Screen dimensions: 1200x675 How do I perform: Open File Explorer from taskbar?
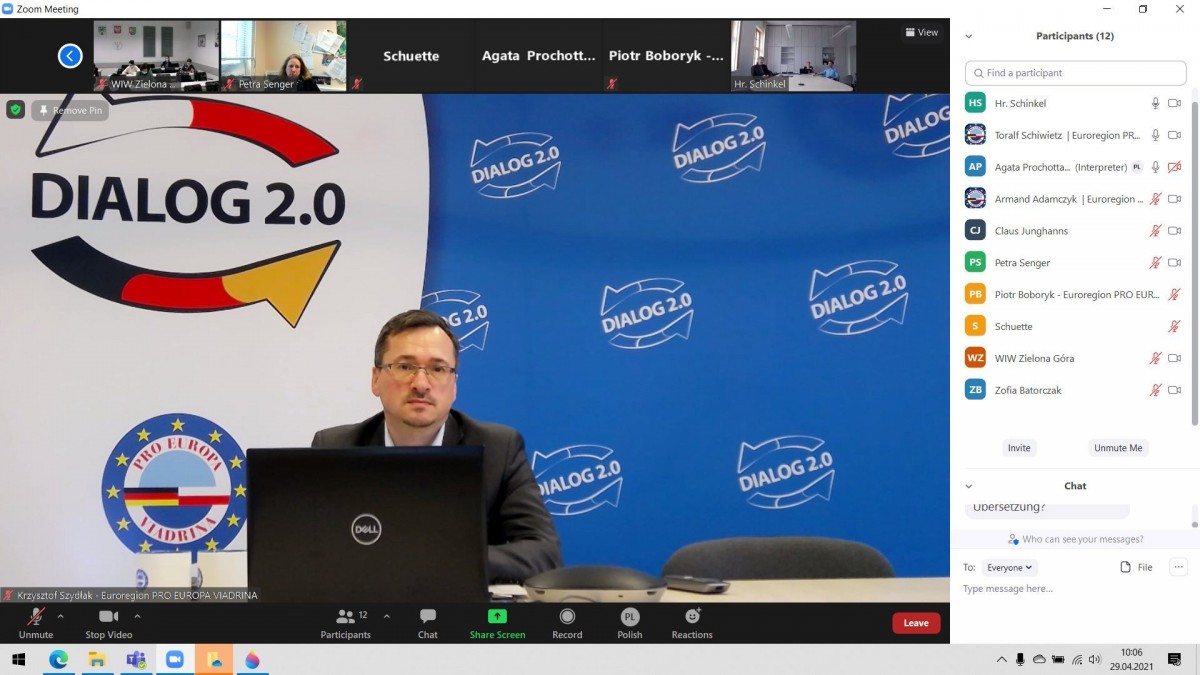coord(97,660)
